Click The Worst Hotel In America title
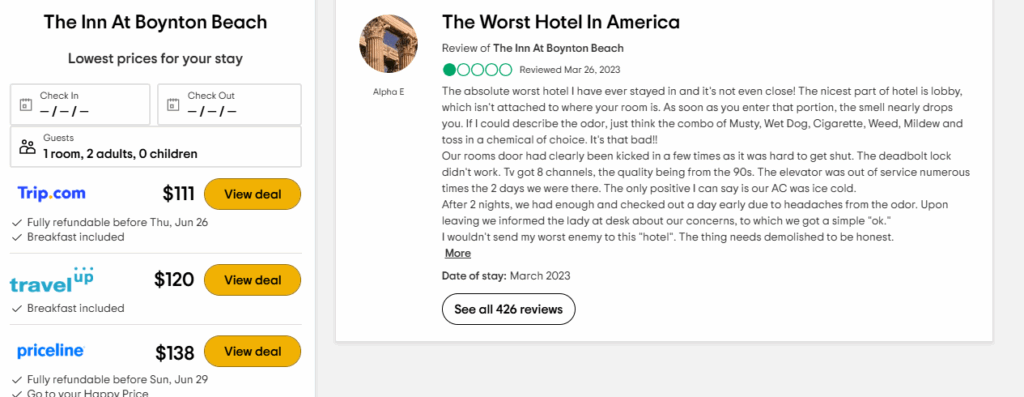This screenshot has width=1024, height=397. pyautogui.click(x=561, y=22)
